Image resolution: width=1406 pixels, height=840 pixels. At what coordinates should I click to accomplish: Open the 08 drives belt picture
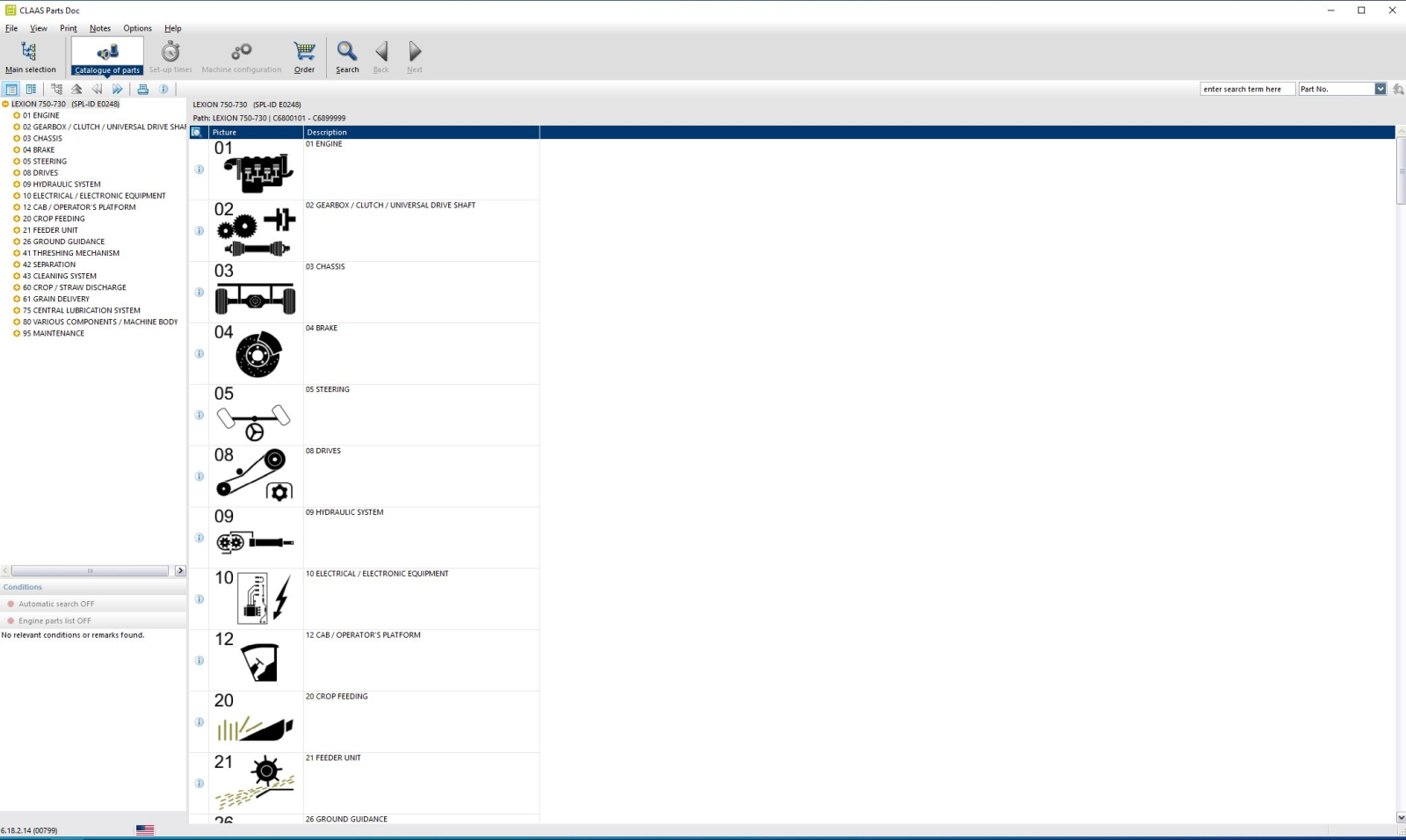click(x=256, y=476)
